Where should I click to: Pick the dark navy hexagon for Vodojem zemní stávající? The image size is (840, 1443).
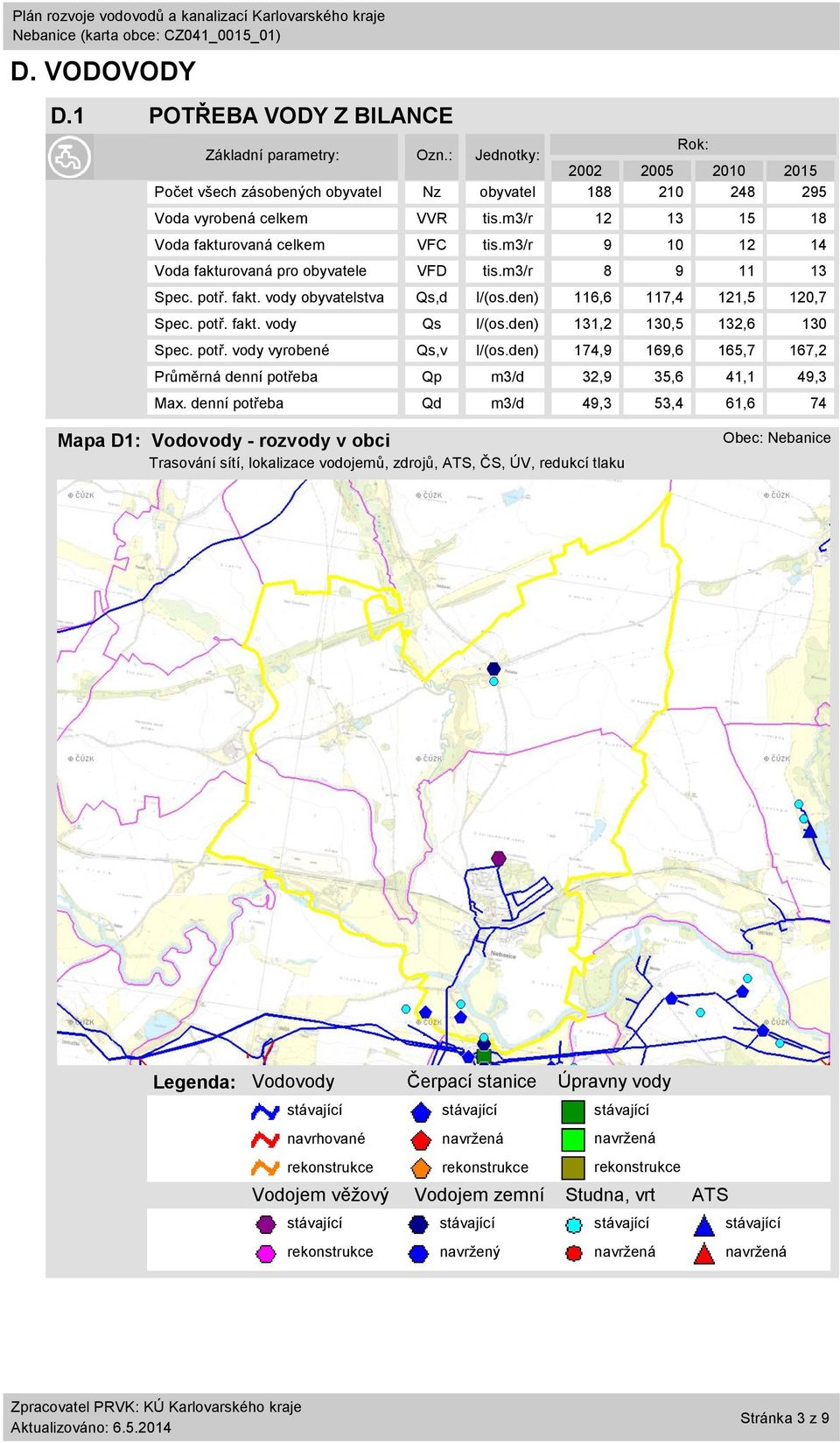pos(419,1224)
